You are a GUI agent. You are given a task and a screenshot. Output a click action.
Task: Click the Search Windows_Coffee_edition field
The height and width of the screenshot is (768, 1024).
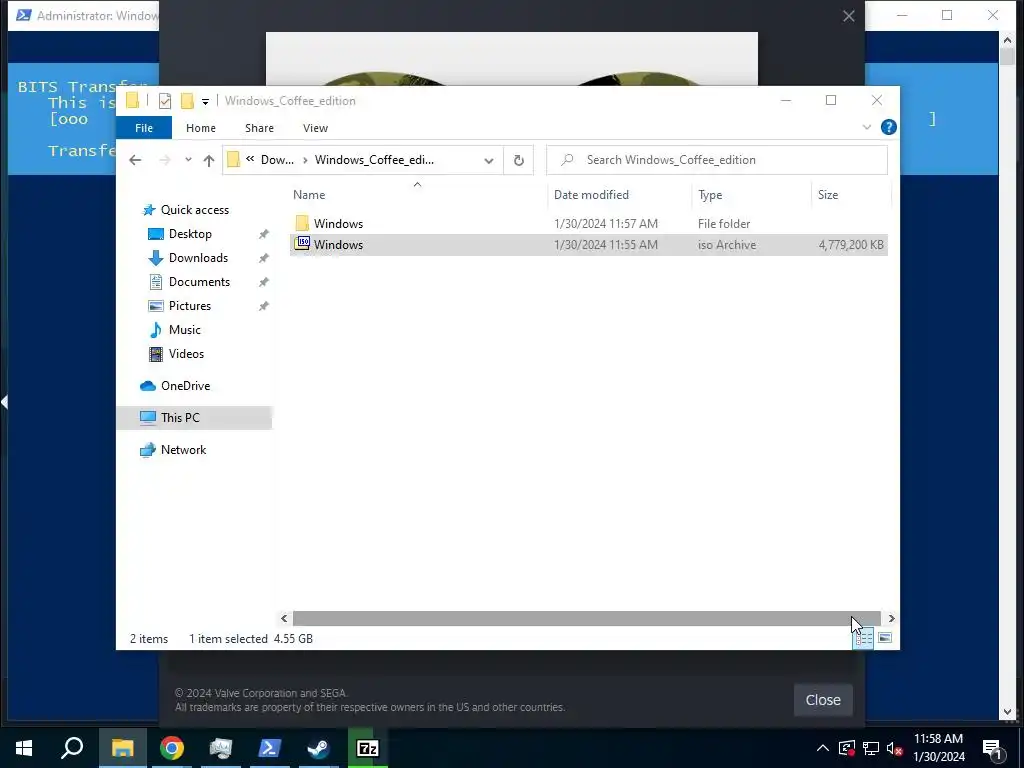[x=716, y=160]
